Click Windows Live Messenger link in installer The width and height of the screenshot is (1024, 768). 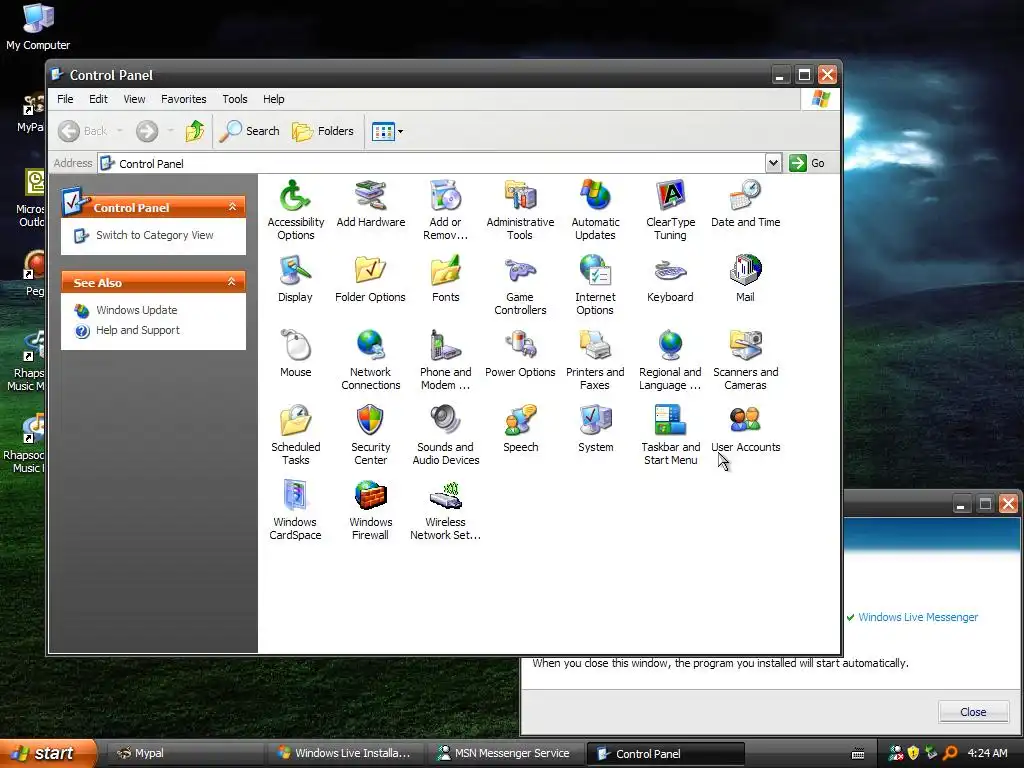click(918, 617)
